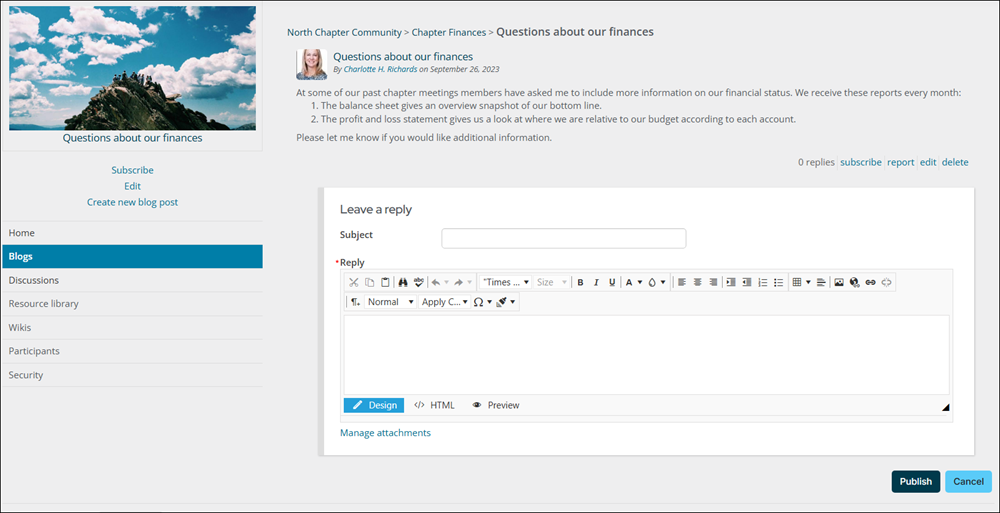Toggle underline formatting

point(612,282)
